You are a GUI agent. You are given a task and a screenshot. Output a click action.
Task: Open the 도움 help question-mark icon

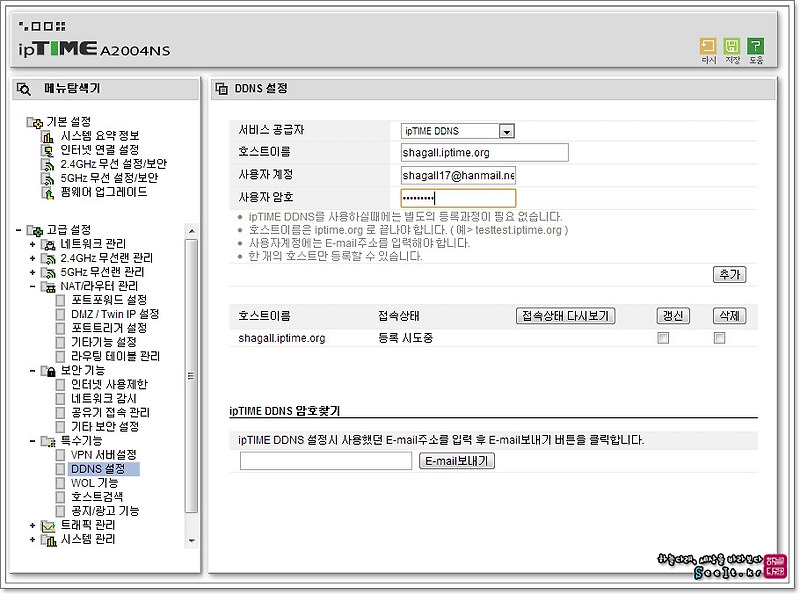point(755,46)
